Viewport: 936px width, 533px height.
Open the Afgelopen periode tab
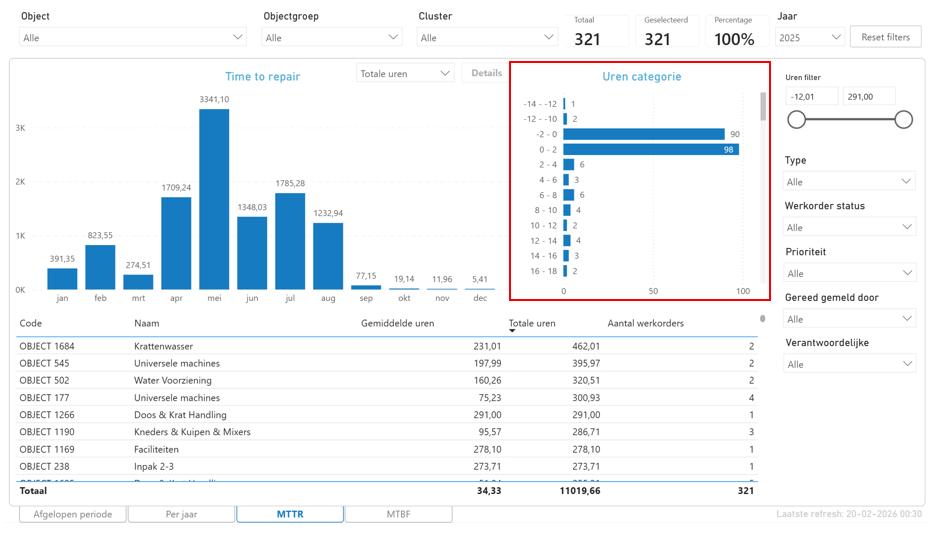(73, 514)
